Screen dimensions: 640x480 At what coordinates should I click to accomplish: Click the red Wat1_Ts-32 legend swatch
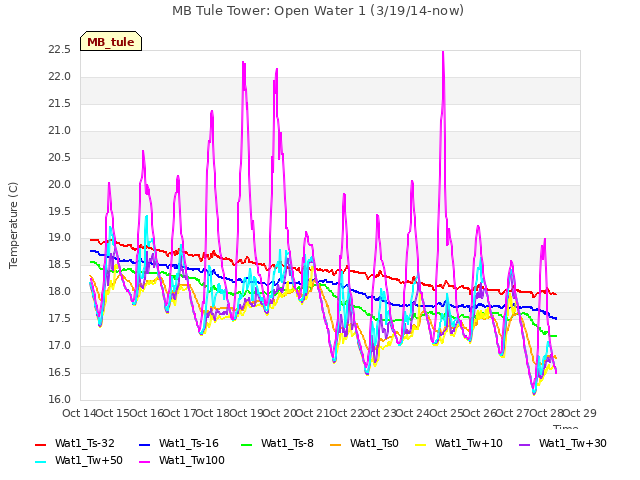pos(40,444)
